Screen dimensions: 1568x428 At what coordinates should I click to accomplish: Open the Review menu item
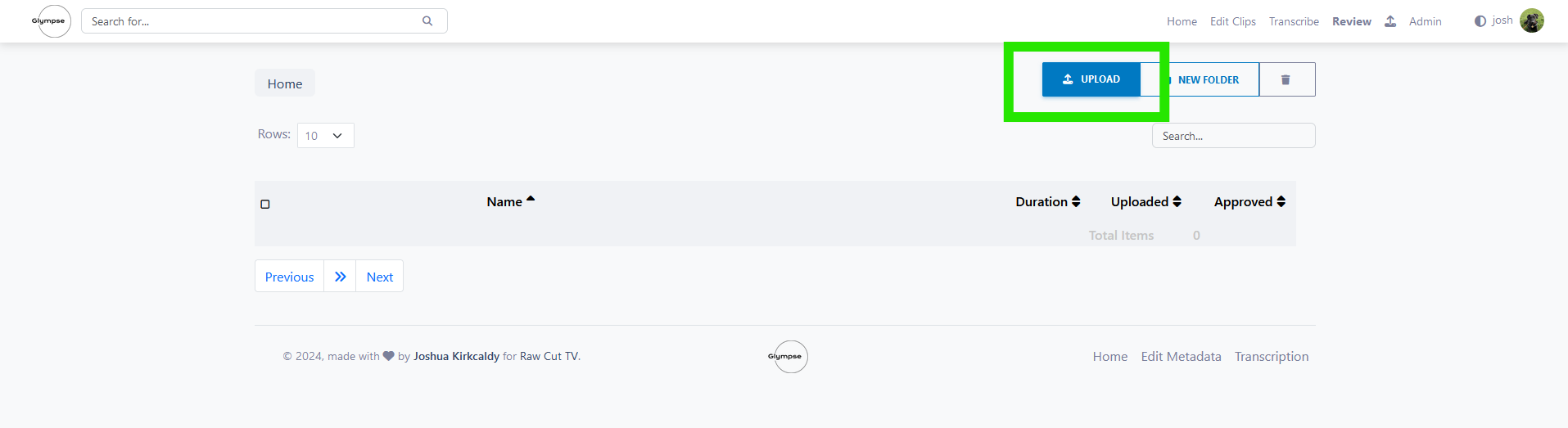tap(1351, 21)
